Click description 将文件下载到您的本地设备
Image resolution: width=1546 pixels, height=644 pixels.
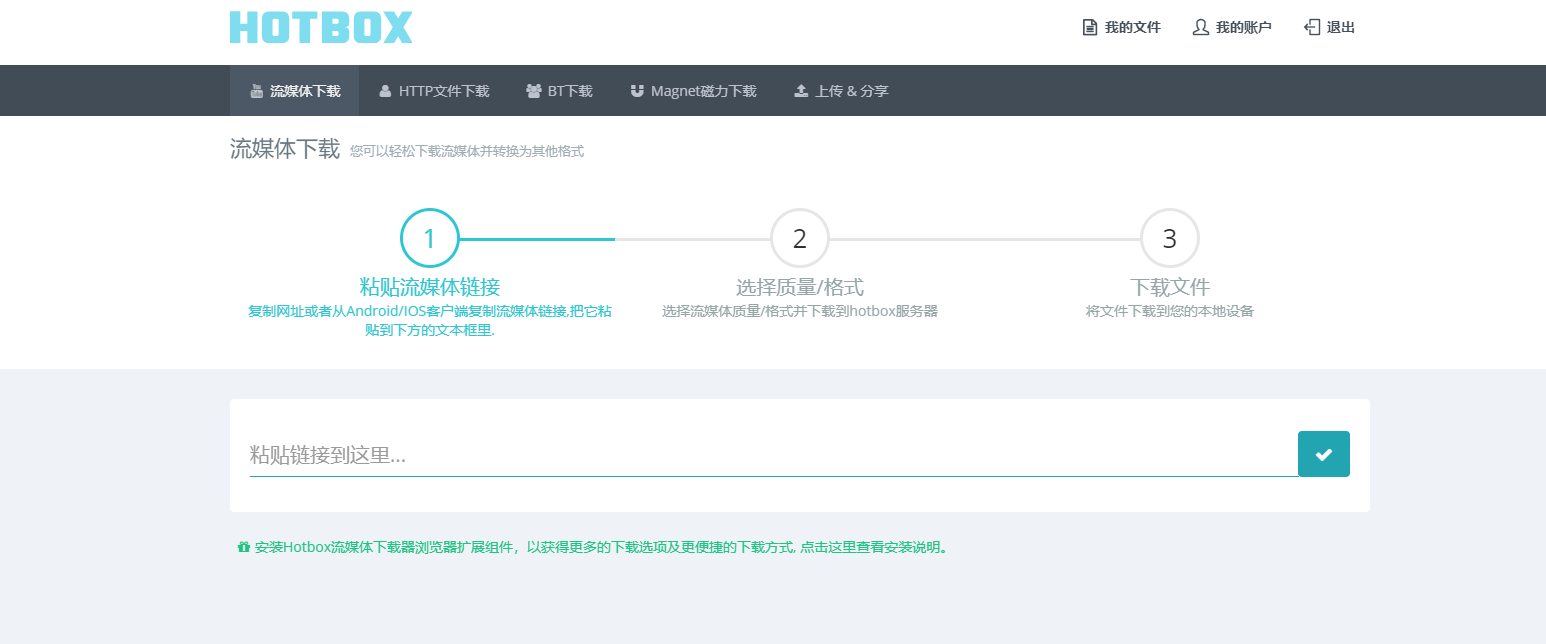click(1170, 311)
